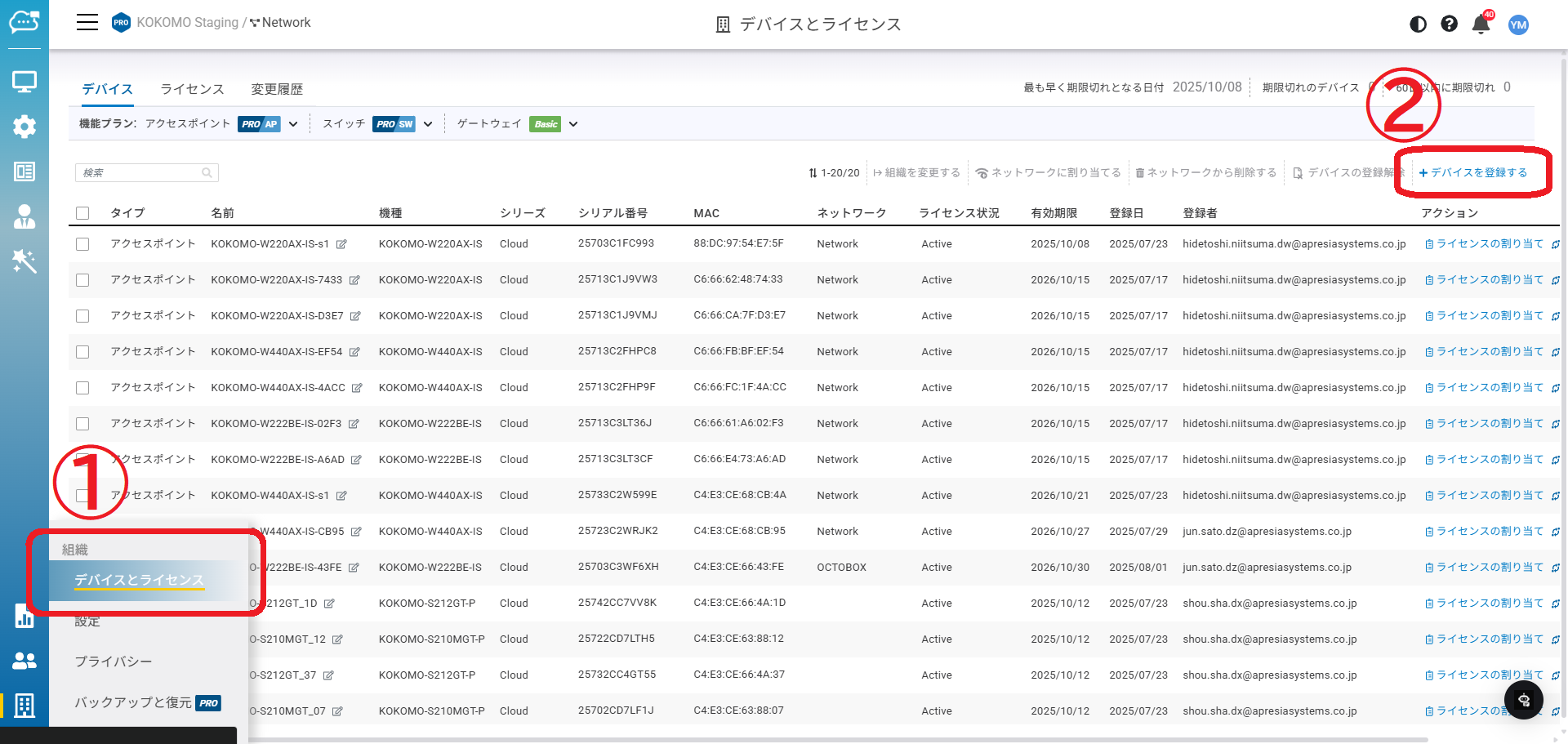Viewport: 1568px width, 744px height.
Task: Open the hamburger navigation menu
Action: point(87,23)
